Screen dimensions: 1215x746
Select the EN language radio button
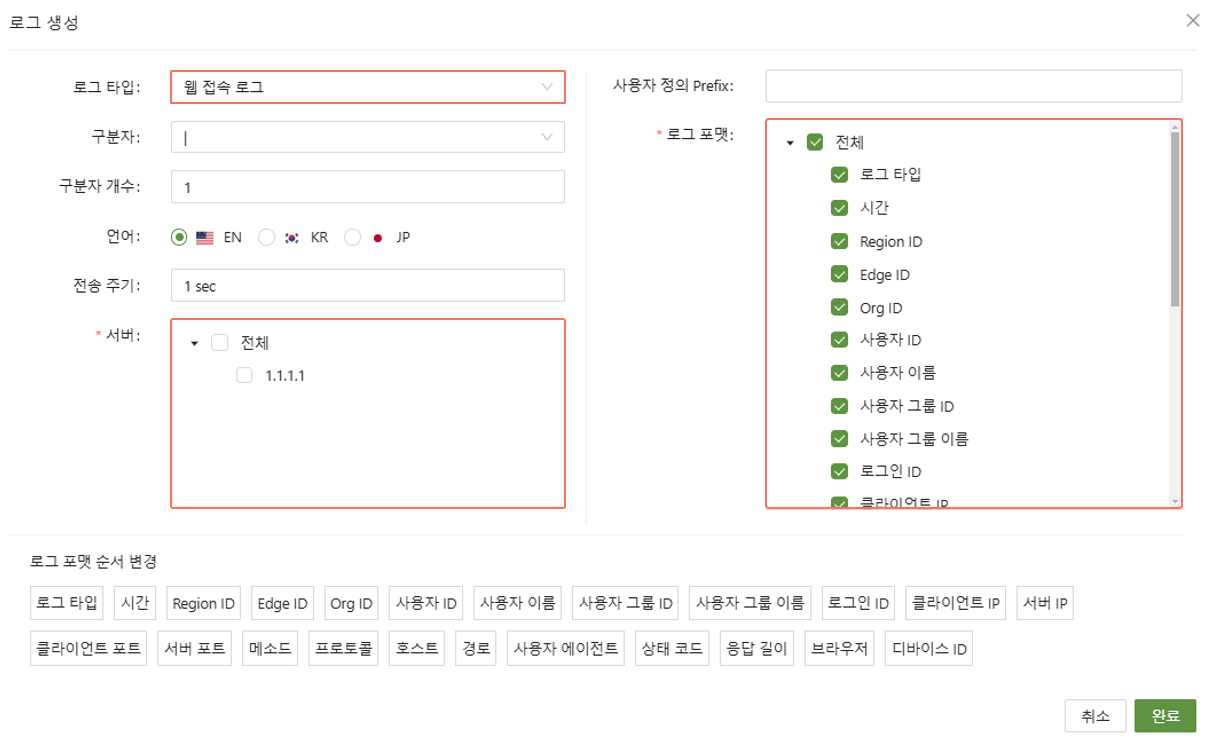click(179, 238)
